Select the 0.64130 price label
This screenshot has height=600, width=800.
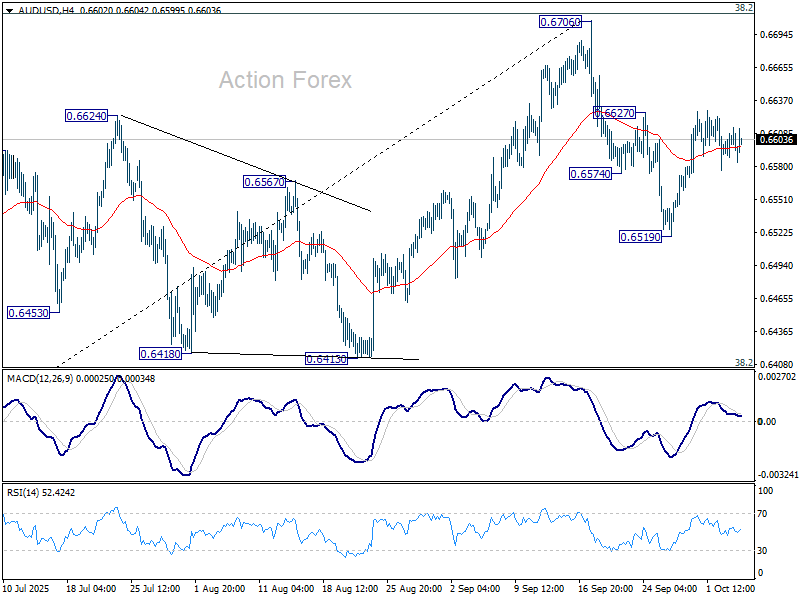click(326, 359)
